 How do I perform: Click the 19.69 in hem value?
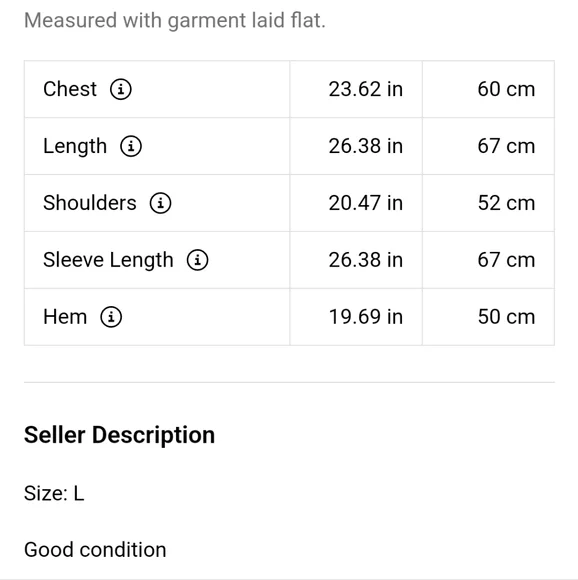tap(366, 317)
